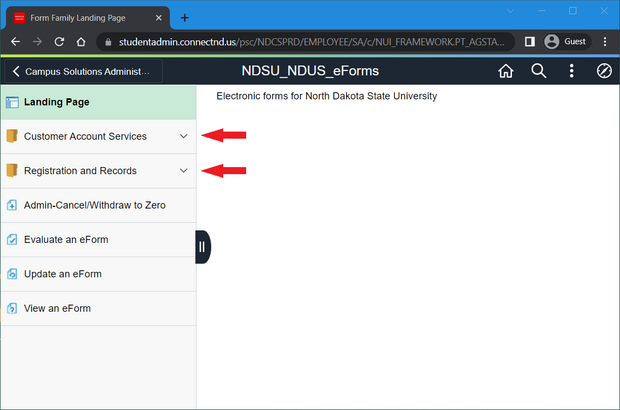This screenshot has width=620, height=410.
Task: Go back to Campus Solutions Administration
Action: 82,72
